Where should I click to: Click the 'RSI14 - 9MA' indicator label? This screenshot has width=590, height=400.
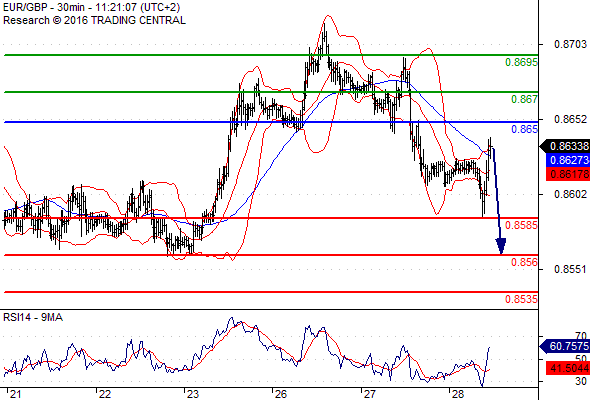33,318
